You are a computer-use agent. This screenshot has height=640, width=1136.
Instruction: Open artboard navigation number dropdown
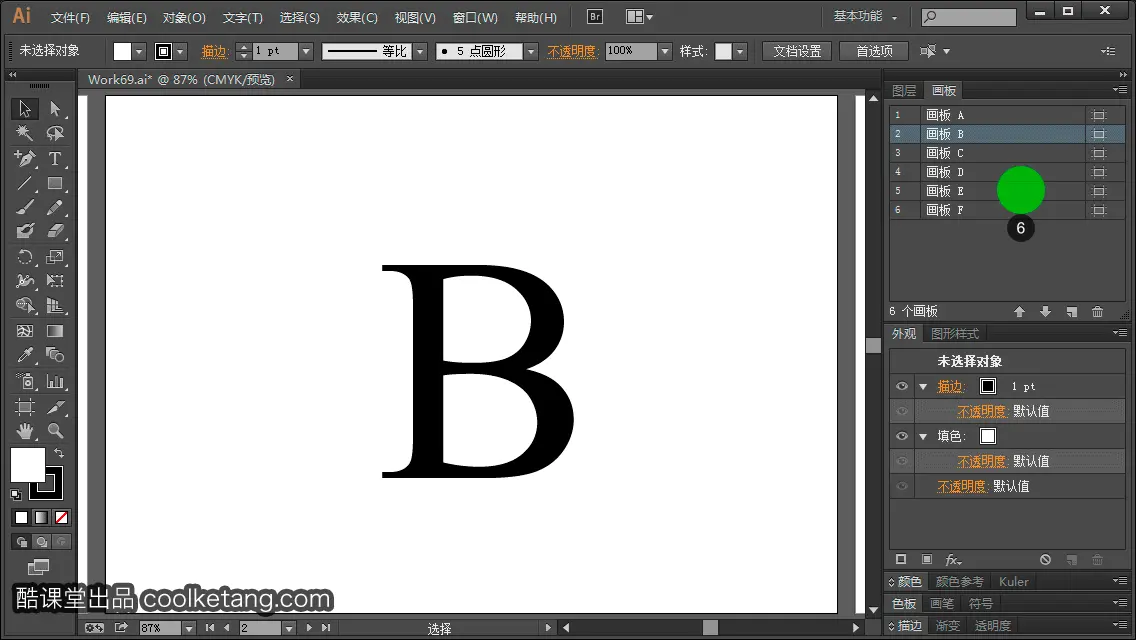coord(289,628)
